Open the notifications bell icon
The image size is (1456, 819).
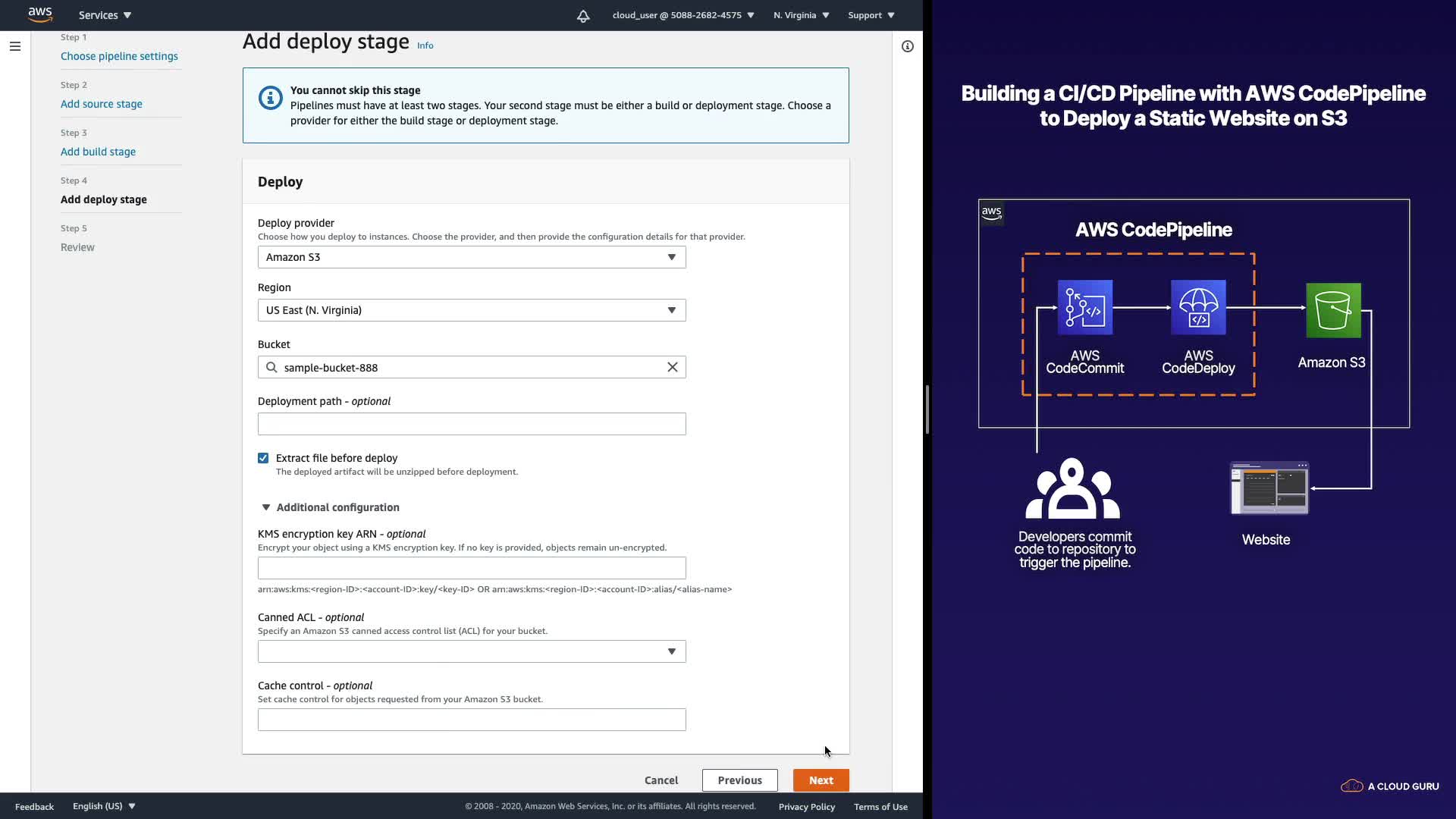pyautogui.click(x=582, y=16)
